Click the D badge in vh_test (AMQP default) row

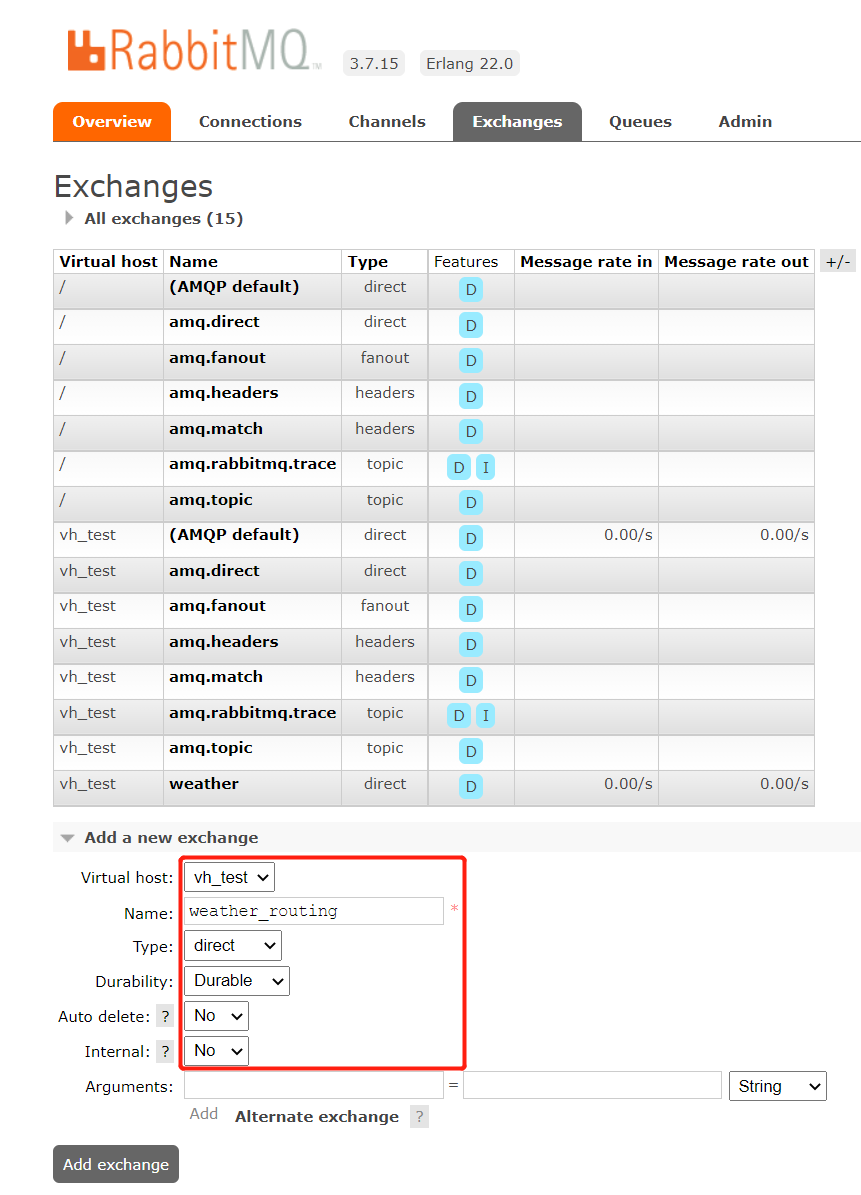point(471,538)
